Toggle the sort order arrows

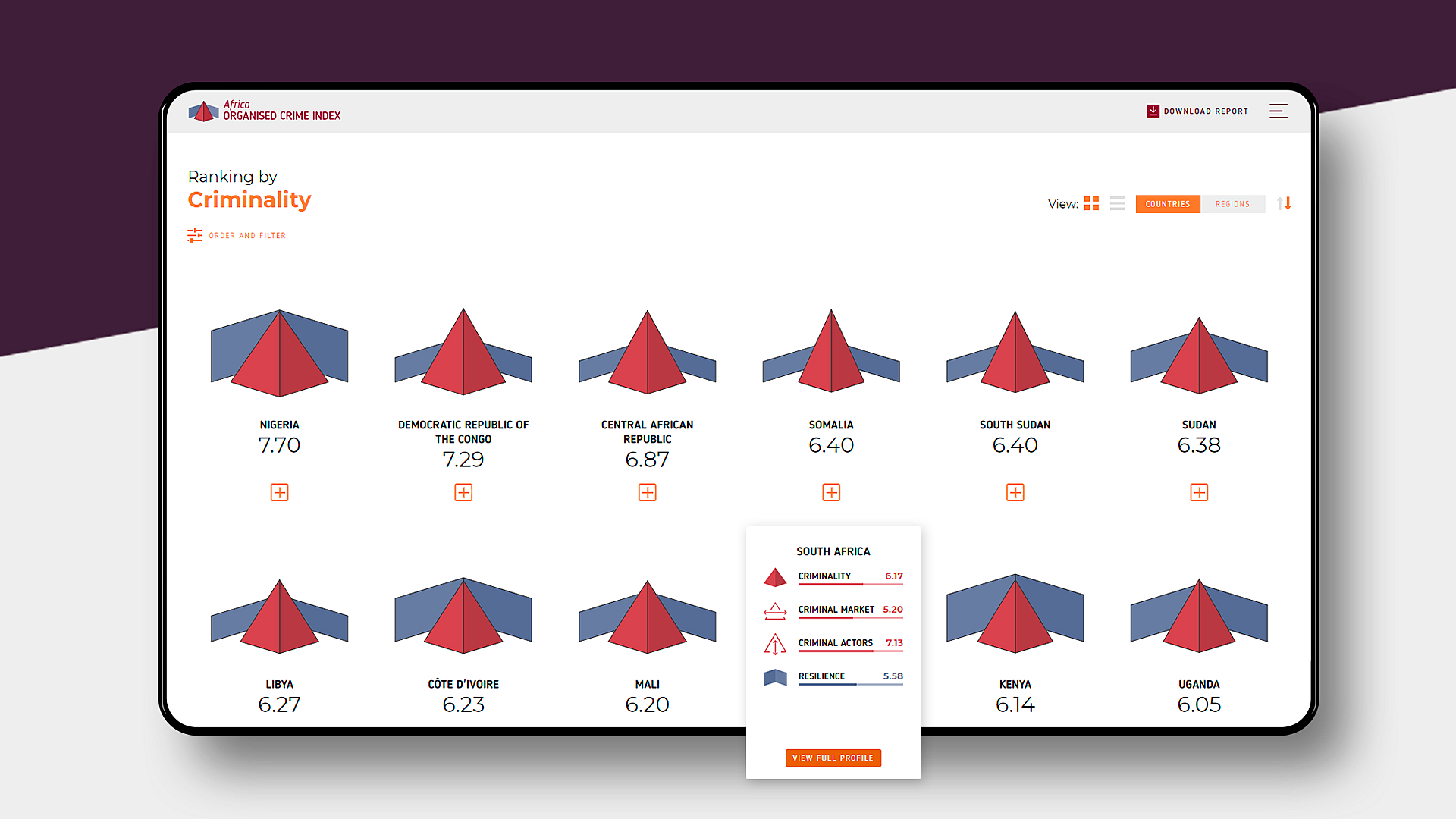[1284, 203]
